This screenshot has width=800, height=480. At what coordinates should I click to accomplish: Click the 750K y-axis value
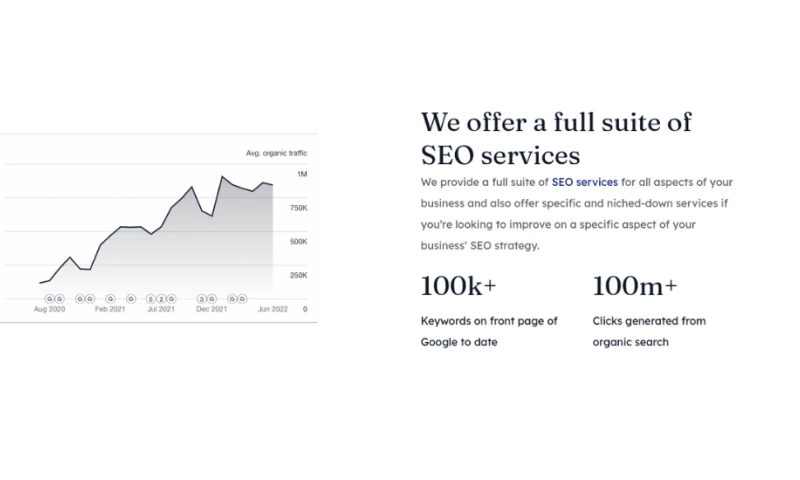298,208
